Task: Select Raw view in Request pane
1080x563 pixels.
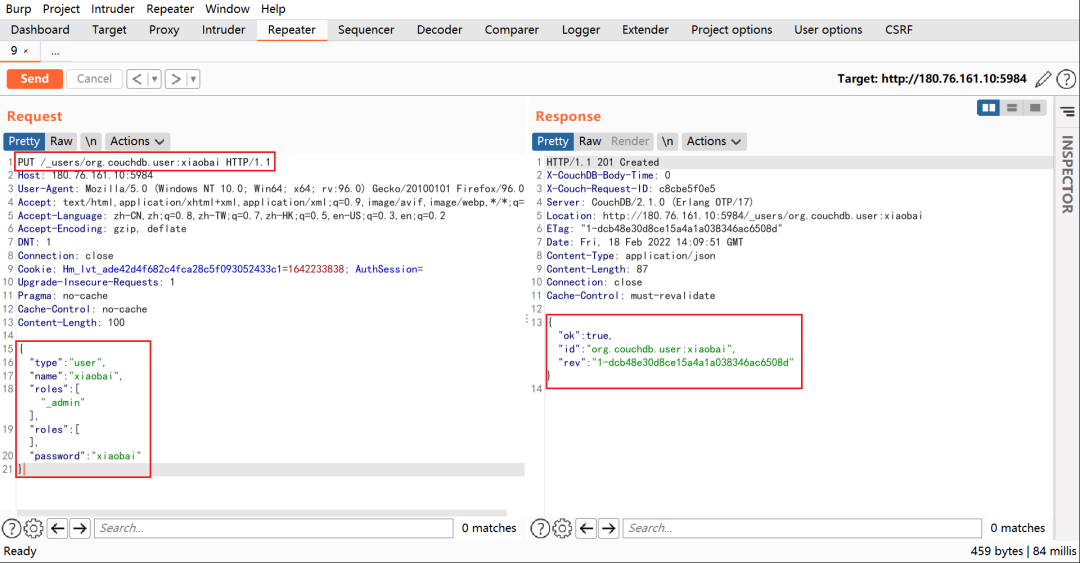Action: click(61, 141)
